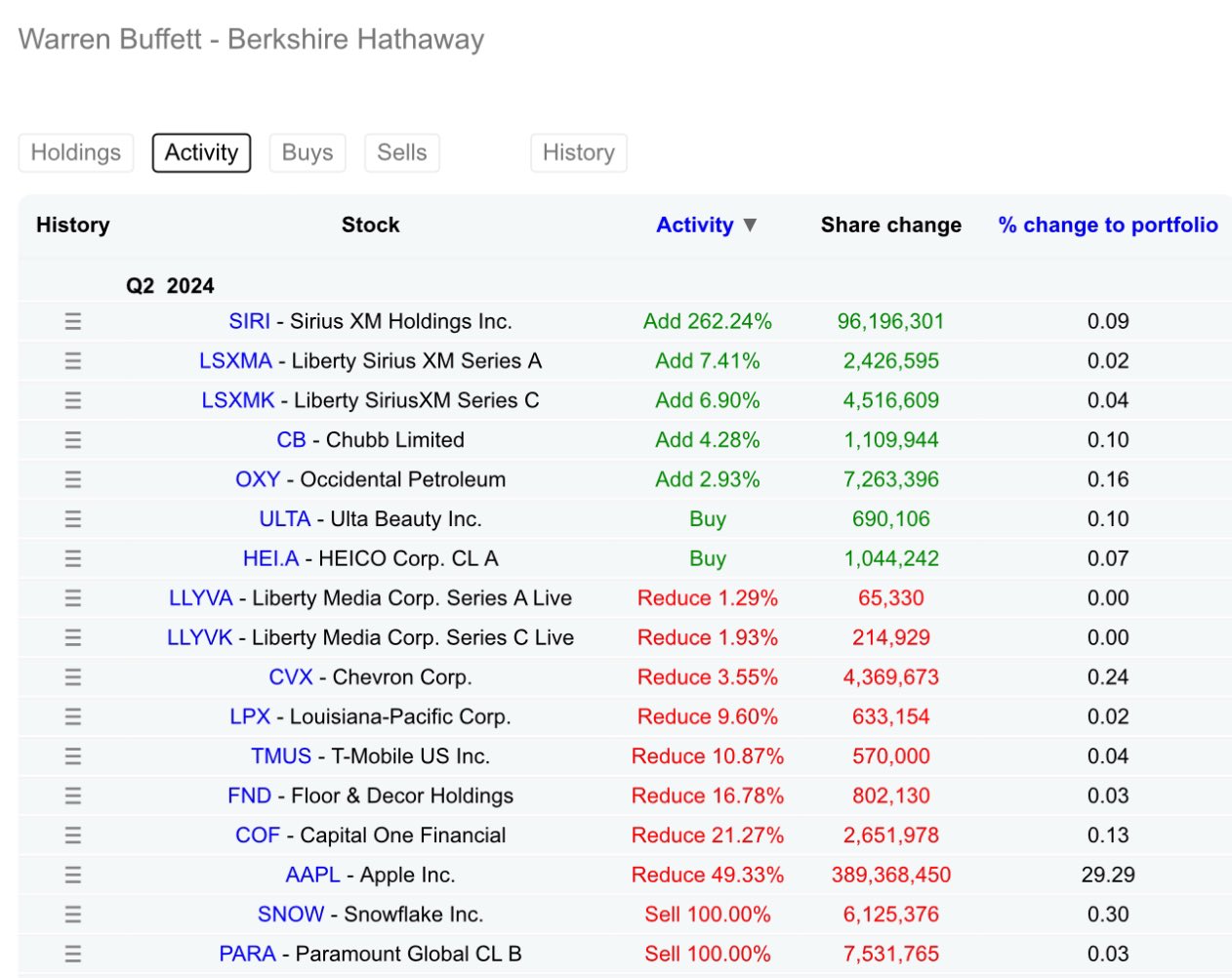Open the Buys tab
This screenshot has height=978, width=1232.
coord(308,153)
